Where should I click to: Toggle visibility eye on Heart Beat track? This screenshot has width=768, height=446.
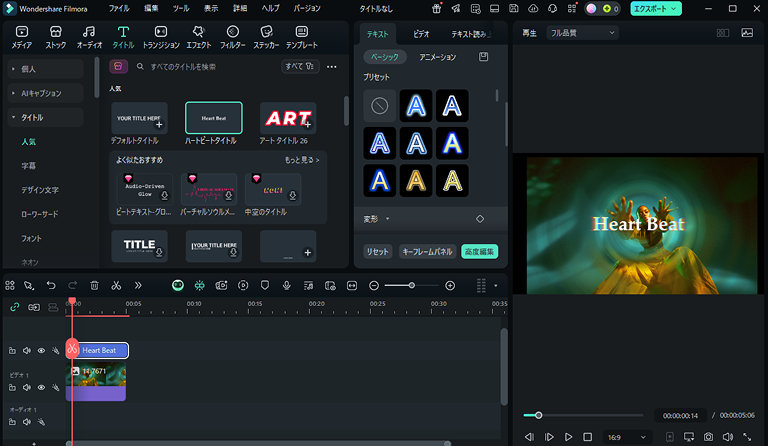click(x=41, y=351)
